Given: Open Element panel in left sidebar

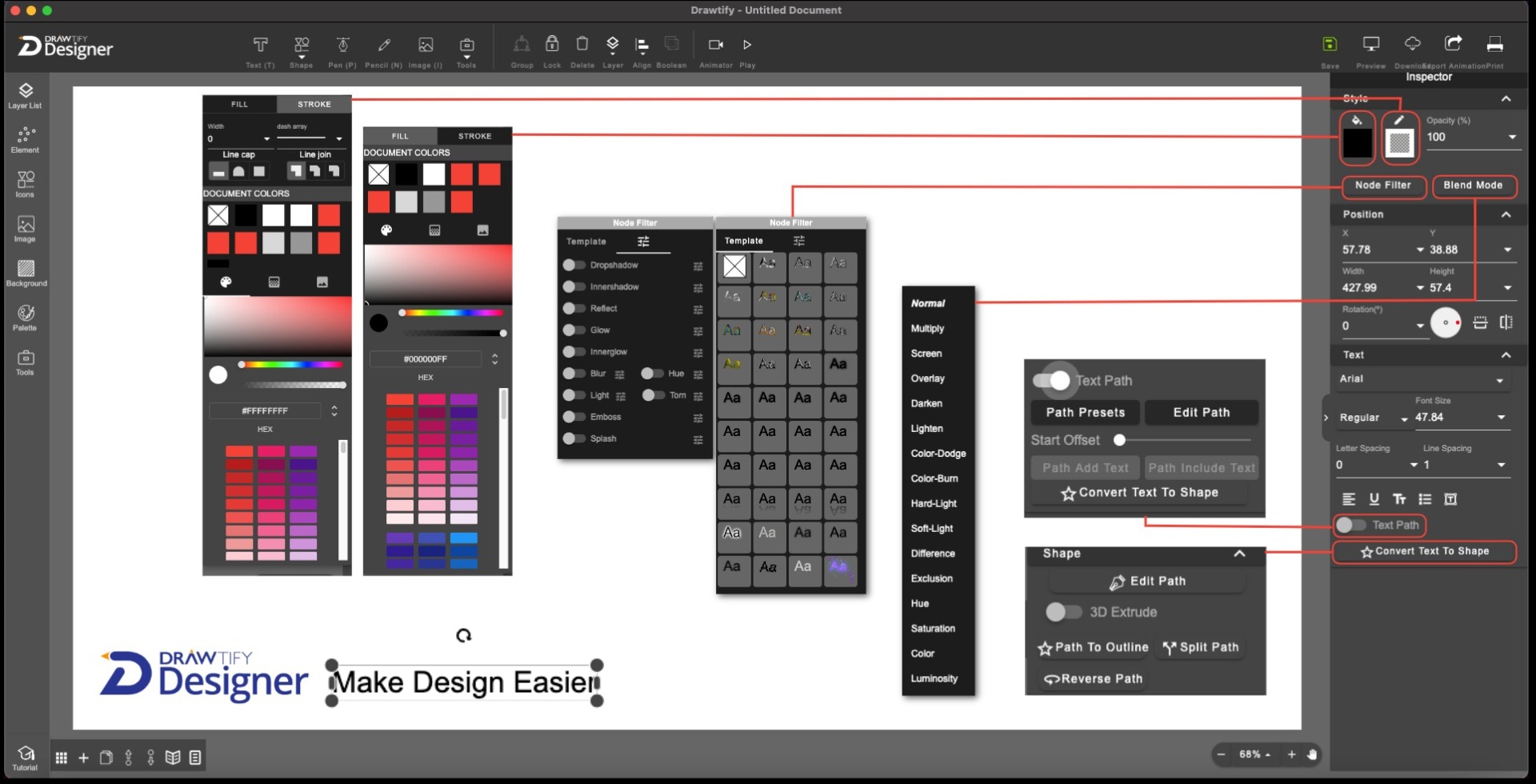Looking at the screenshot, I should pos(25,139).
